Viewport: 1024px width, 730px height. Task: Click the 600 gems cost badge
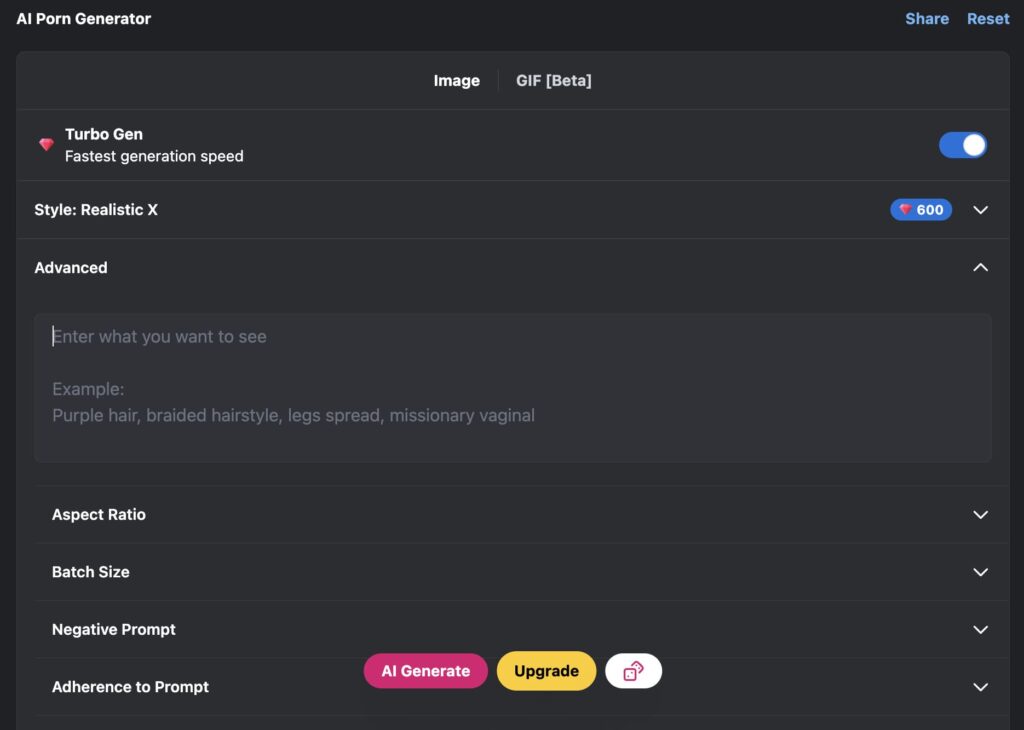pos(921,210)
